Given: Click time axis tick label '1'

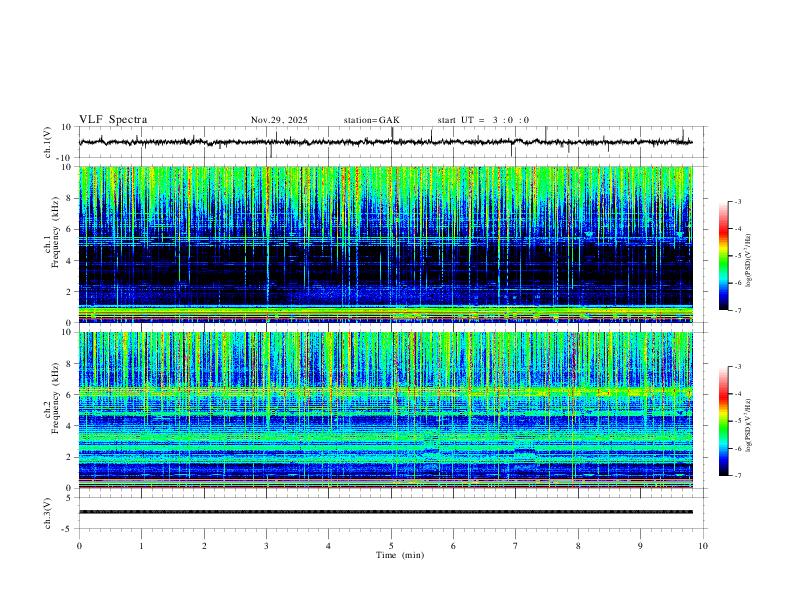Looking at the screenshot, I should 141,546.
